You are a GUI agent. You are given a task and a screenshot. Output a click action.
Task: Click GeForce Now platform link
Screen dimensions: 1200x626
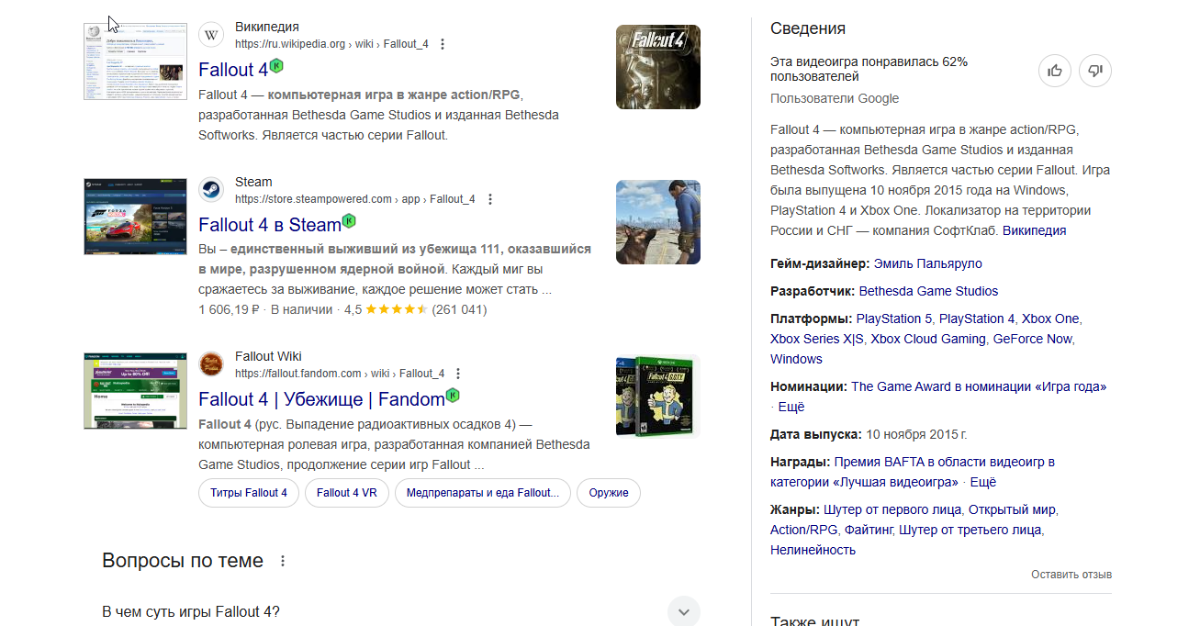click(x=1032, y=339)
